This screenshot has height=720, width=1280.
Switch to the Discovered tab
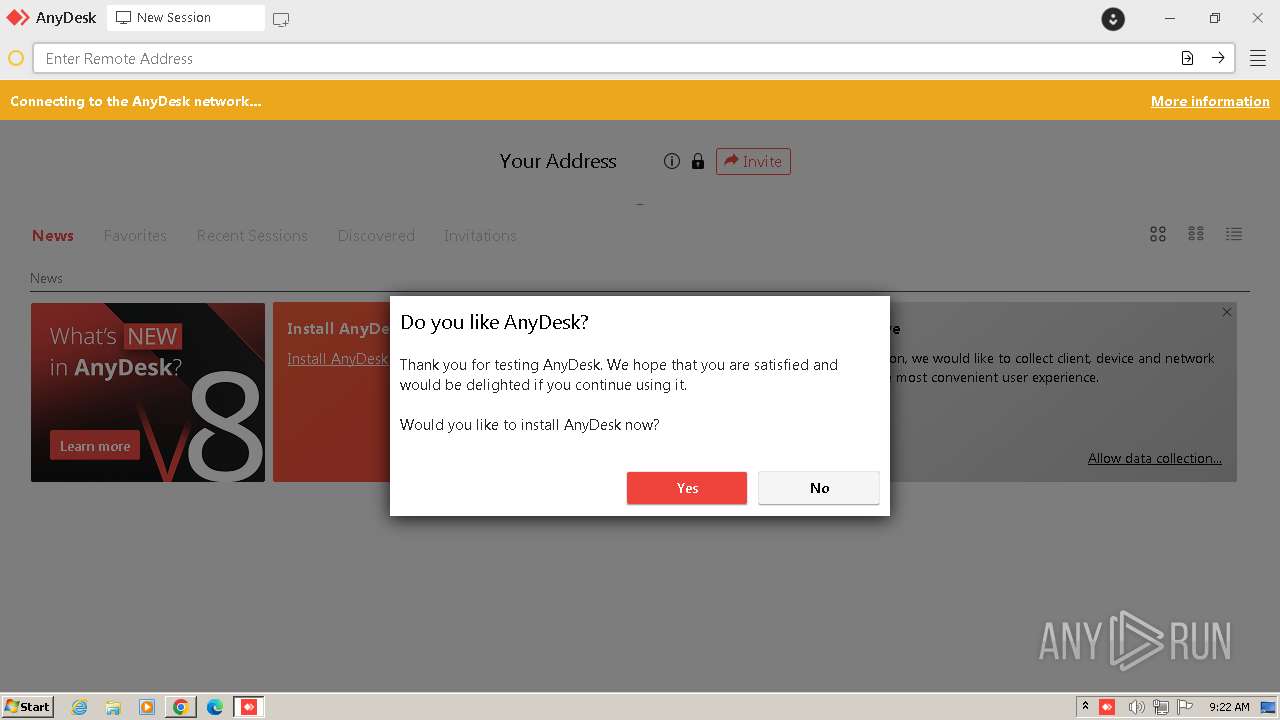point(376,236)
